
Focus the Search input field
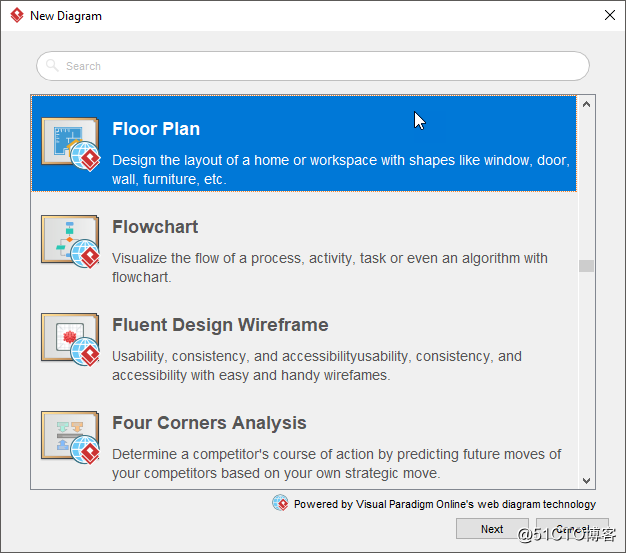click(313, 66)
